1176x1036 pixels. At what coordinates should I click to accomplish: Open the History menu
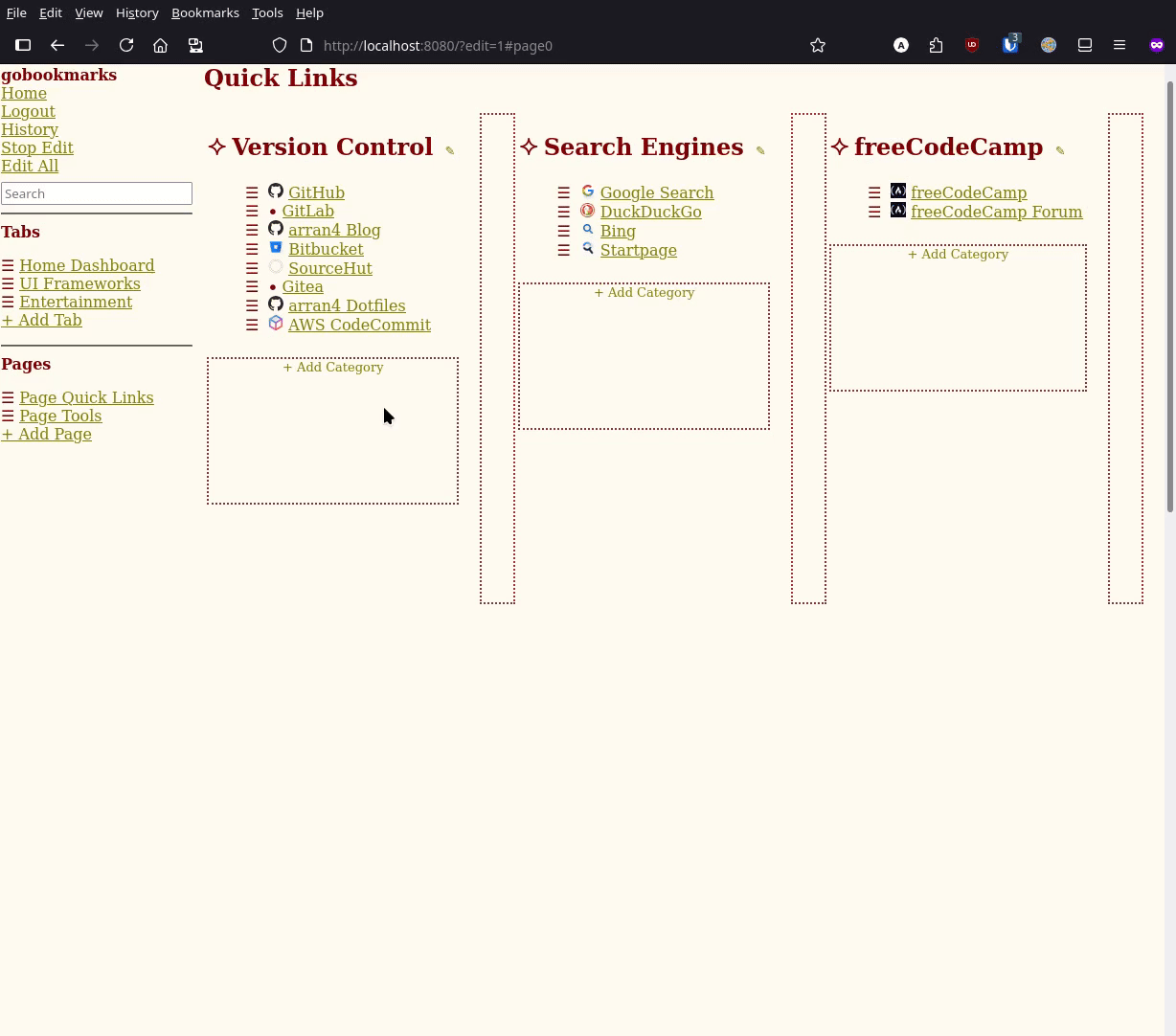pyautogui.click(x=137, y=12)
